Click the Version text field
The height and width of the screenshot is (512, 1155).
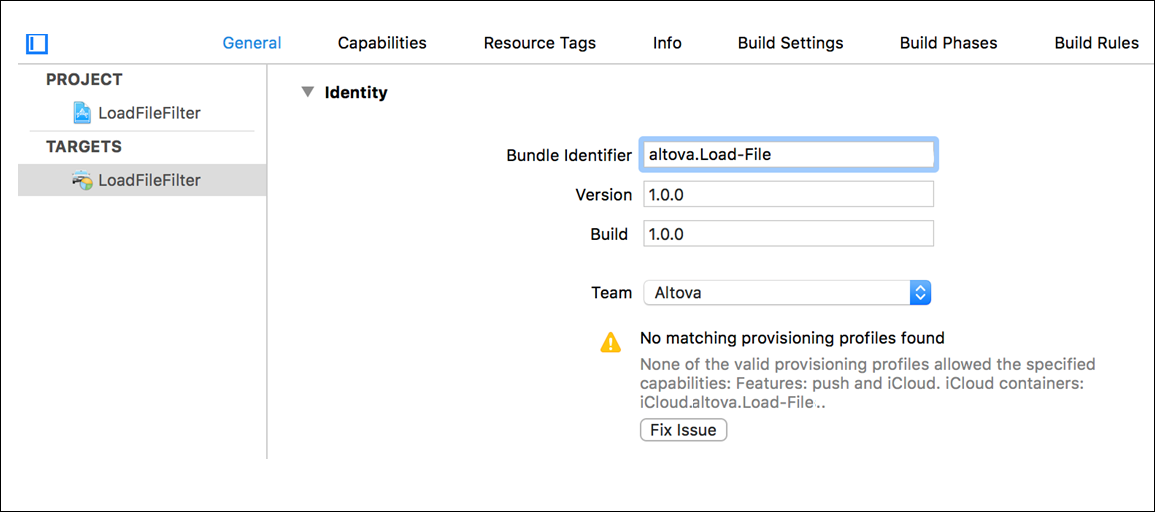(788, 194)
